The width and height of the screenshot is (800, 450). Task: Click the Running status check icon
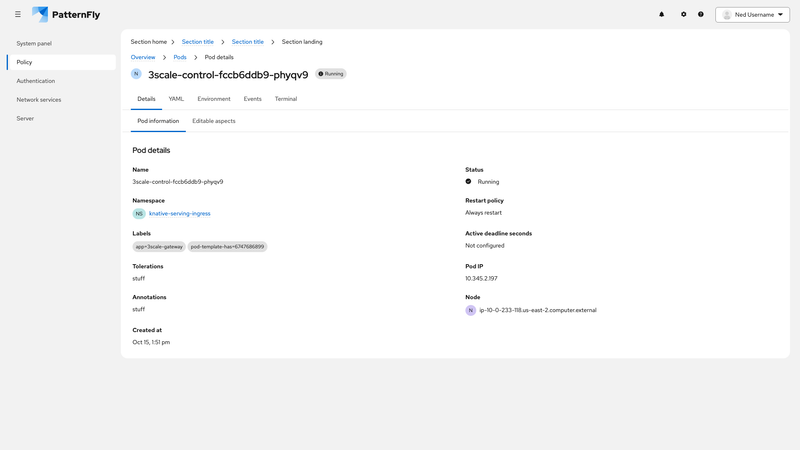click(468, 182)
